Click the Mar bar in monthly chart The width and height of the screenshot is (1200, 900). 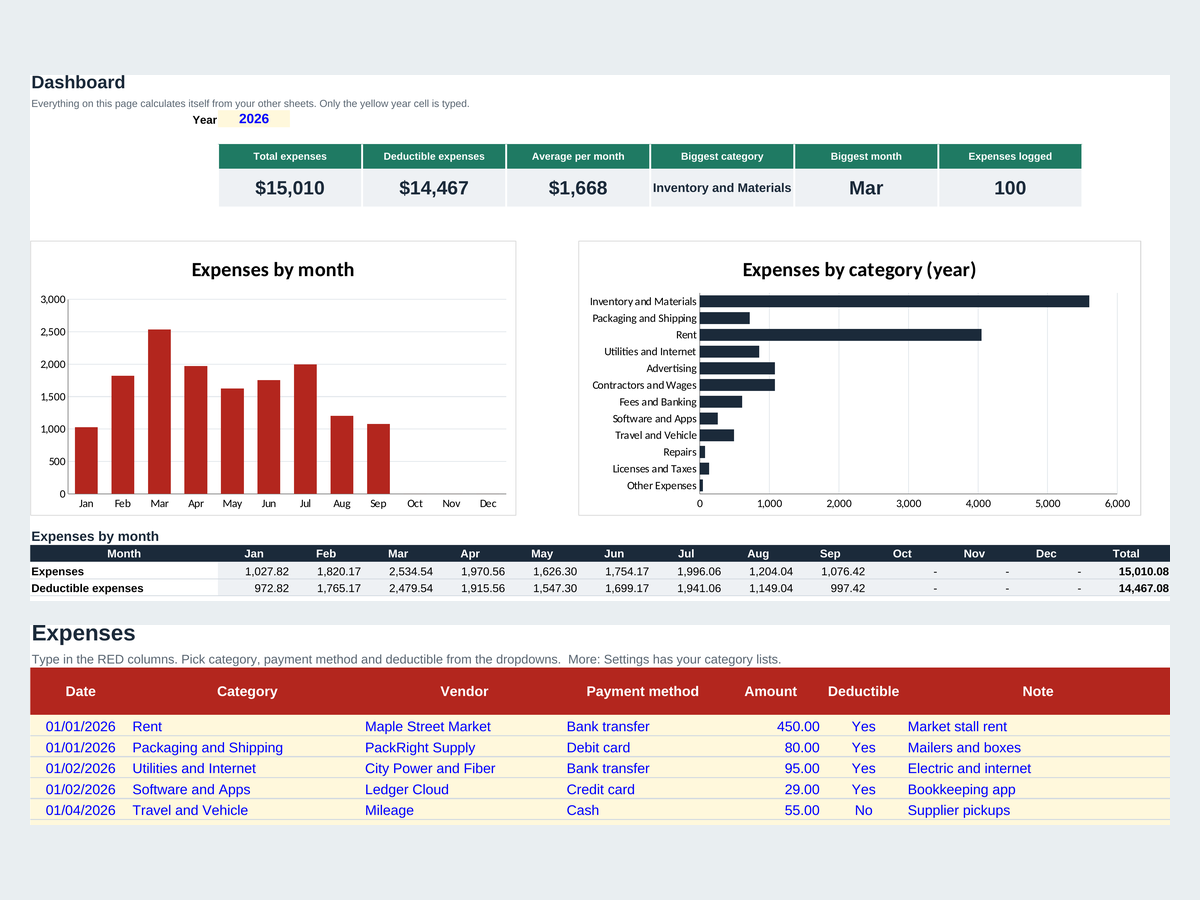pos(159,411)
